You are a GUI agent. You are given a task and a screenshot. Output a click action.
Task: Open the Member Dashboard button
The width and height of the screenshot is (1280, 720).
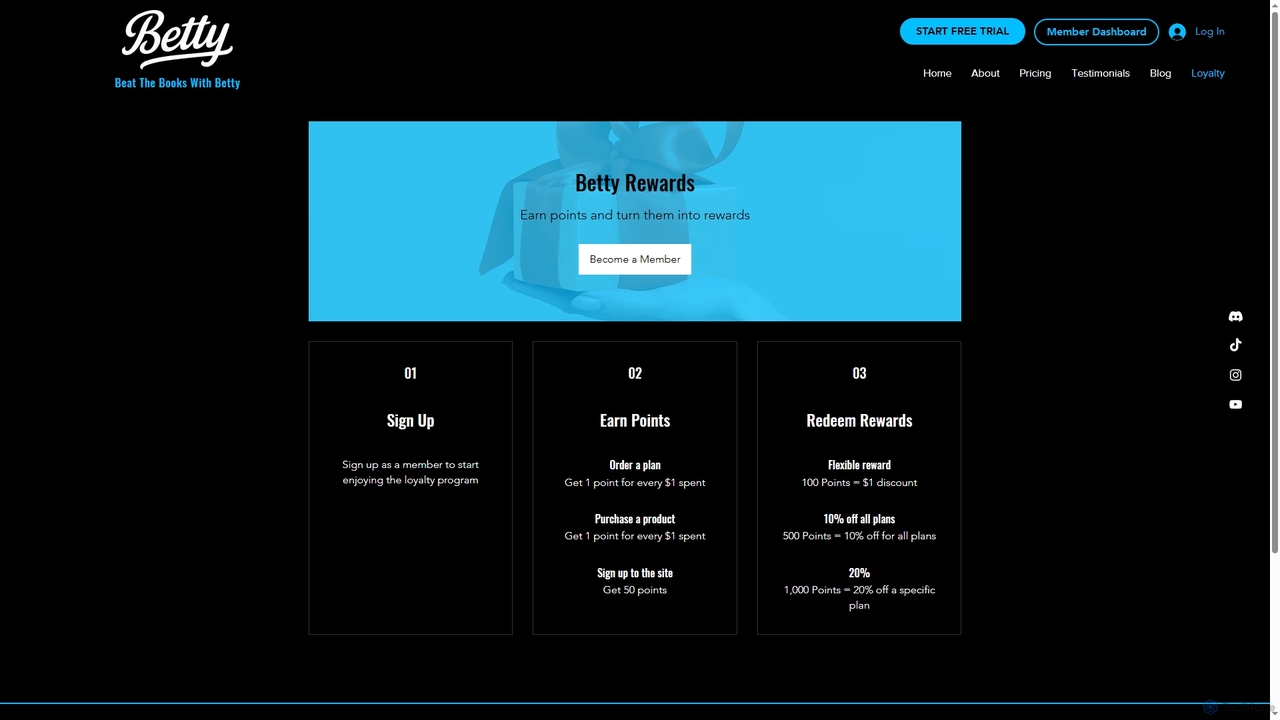click(1096, 32)
